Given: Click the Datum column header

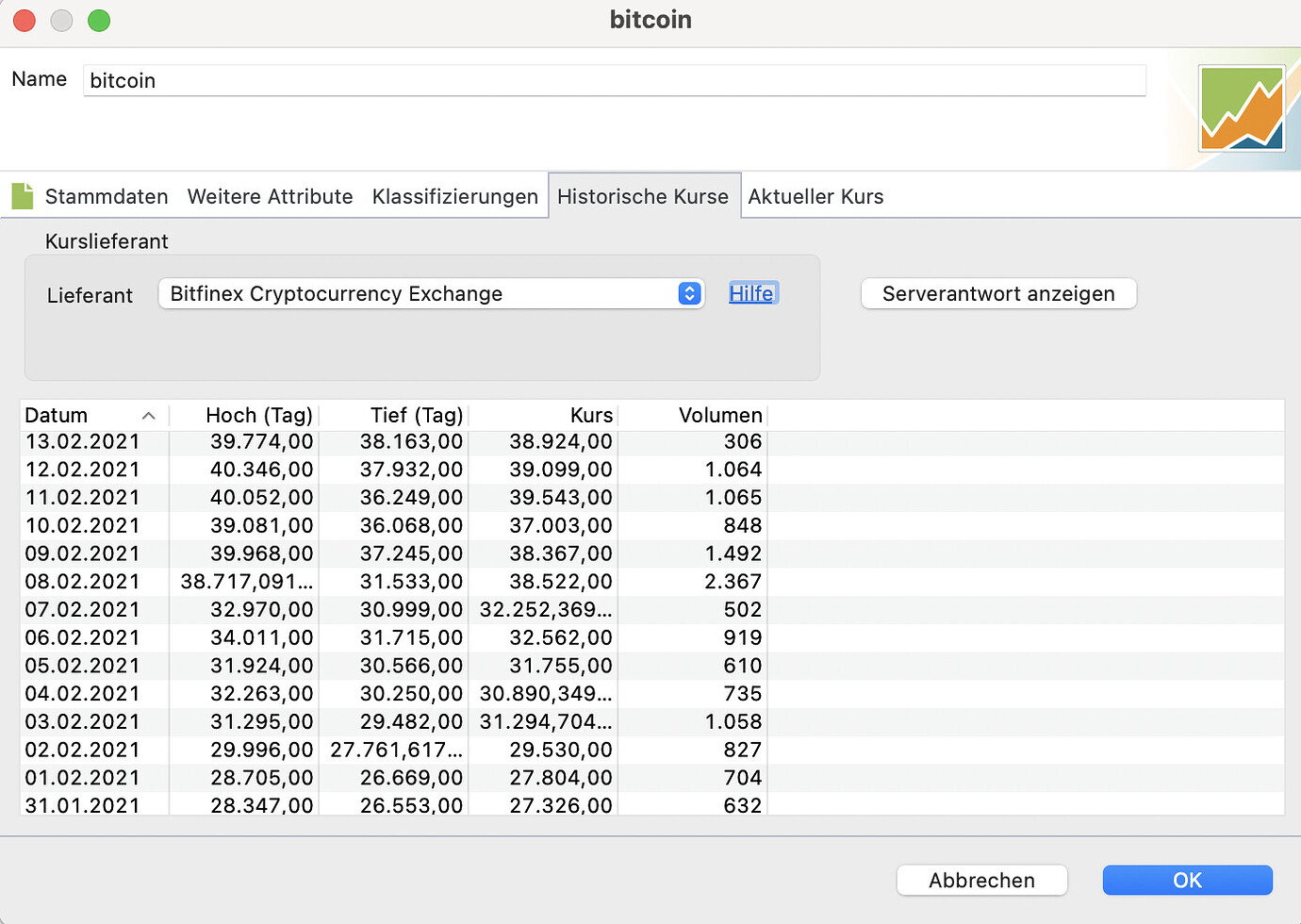Looking at the screenshot, I should (x=94, y=415).
